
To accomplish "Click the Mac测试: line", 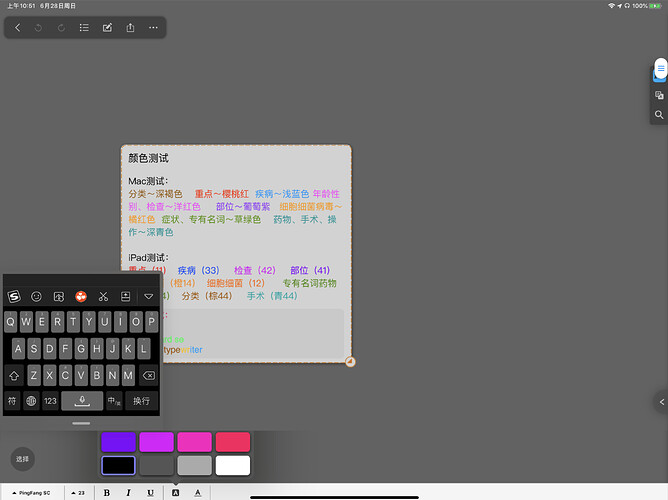I will (x=148, y=181).
